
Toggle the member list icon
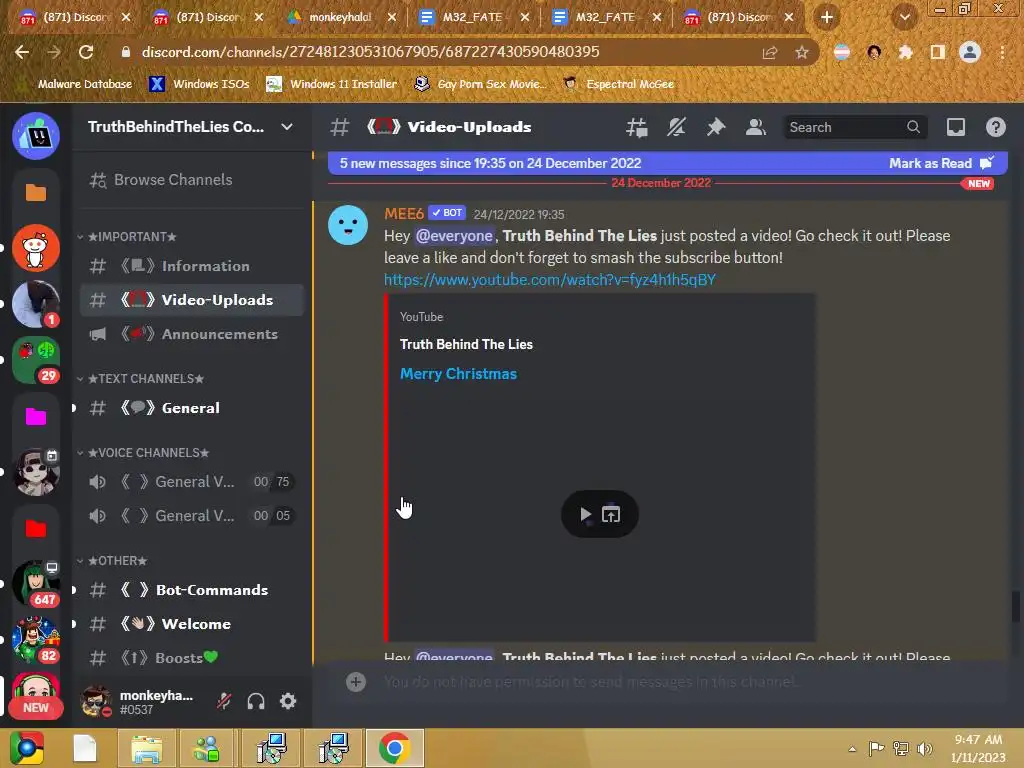pyautogui.click(x=756, y=127)
